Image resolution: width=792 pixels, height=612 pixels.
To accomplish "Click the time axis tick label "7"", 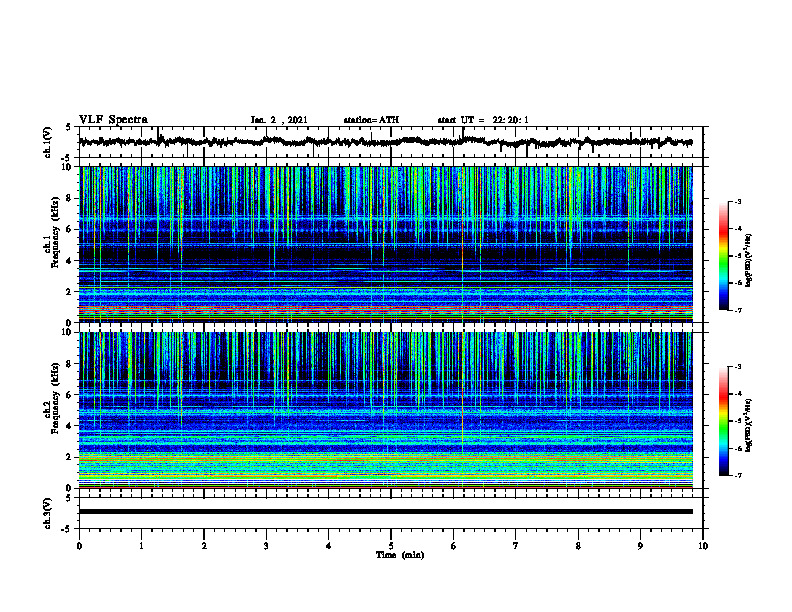I will coord(516,546).
